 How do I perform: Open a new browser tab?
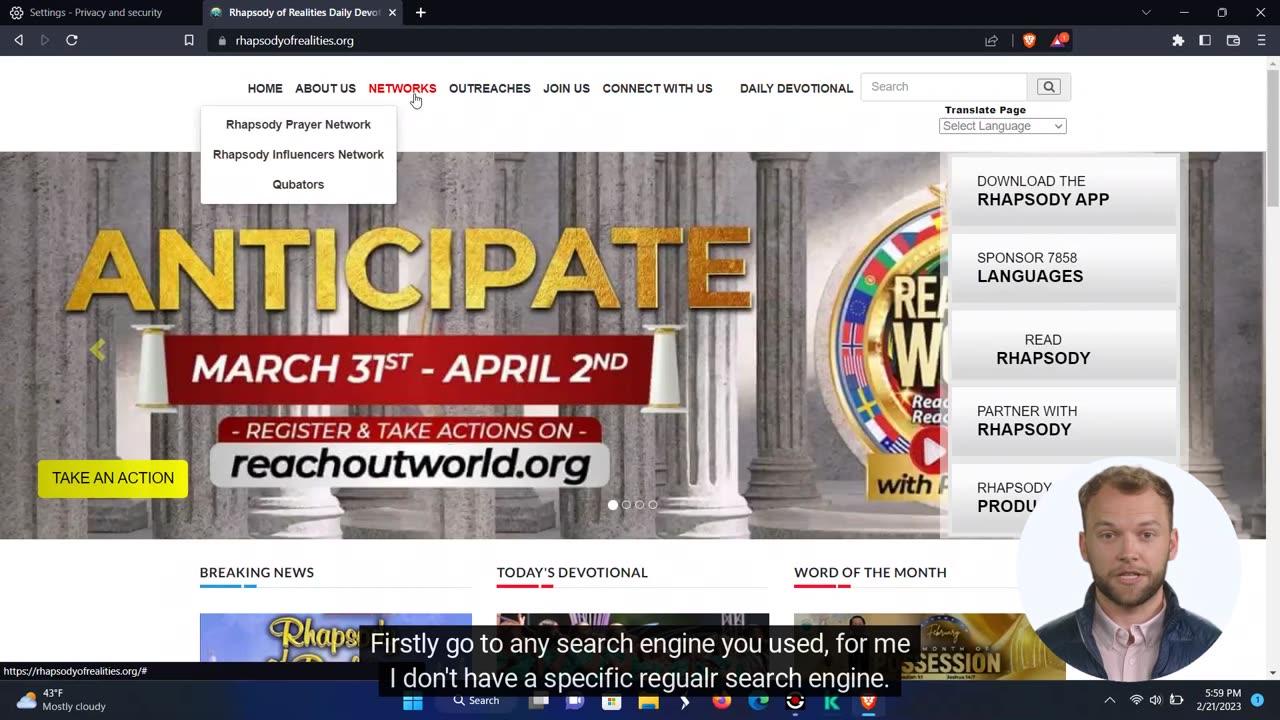[x=420, y=13]
